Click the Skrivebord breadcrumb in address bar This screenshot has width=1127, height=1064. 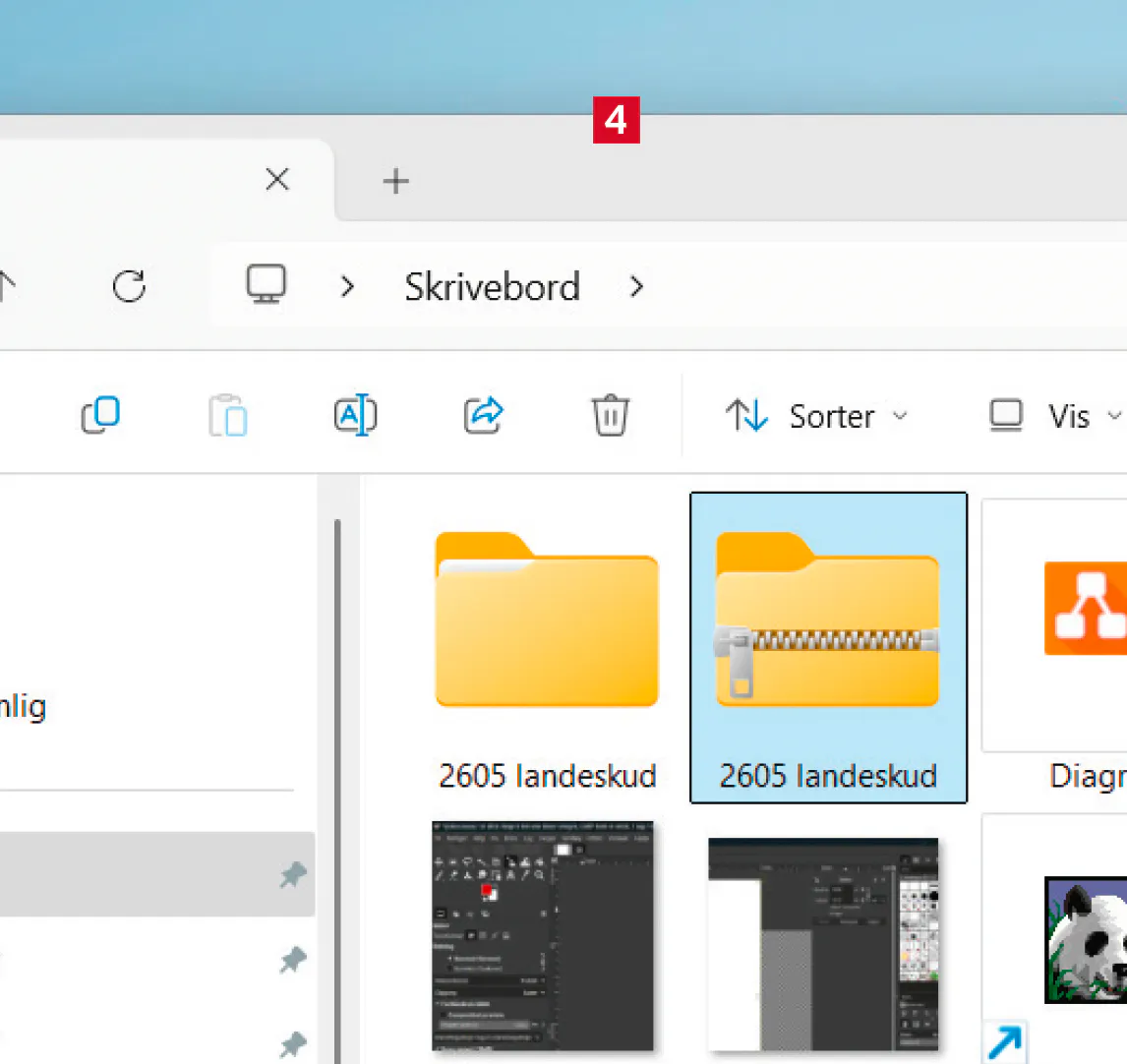(492, 286)
